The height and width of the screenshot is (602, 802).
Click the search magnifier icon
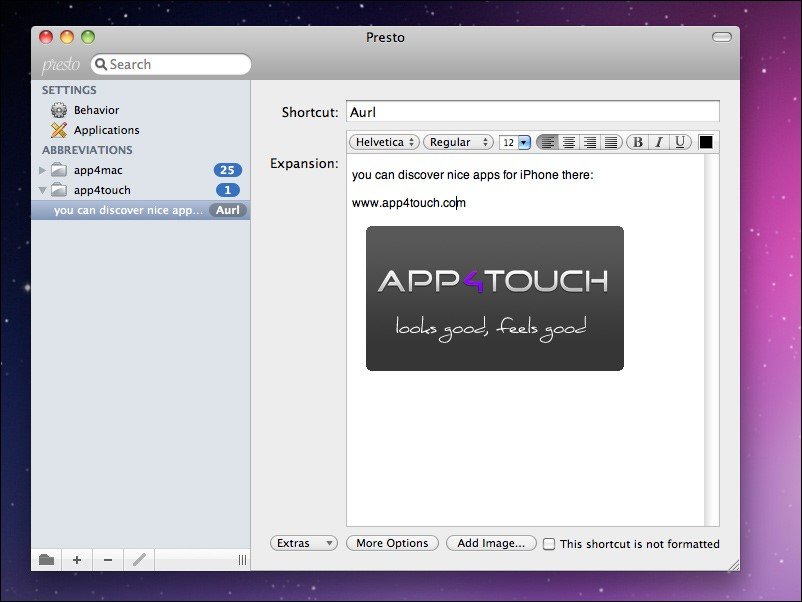click(x=101, y=64)
